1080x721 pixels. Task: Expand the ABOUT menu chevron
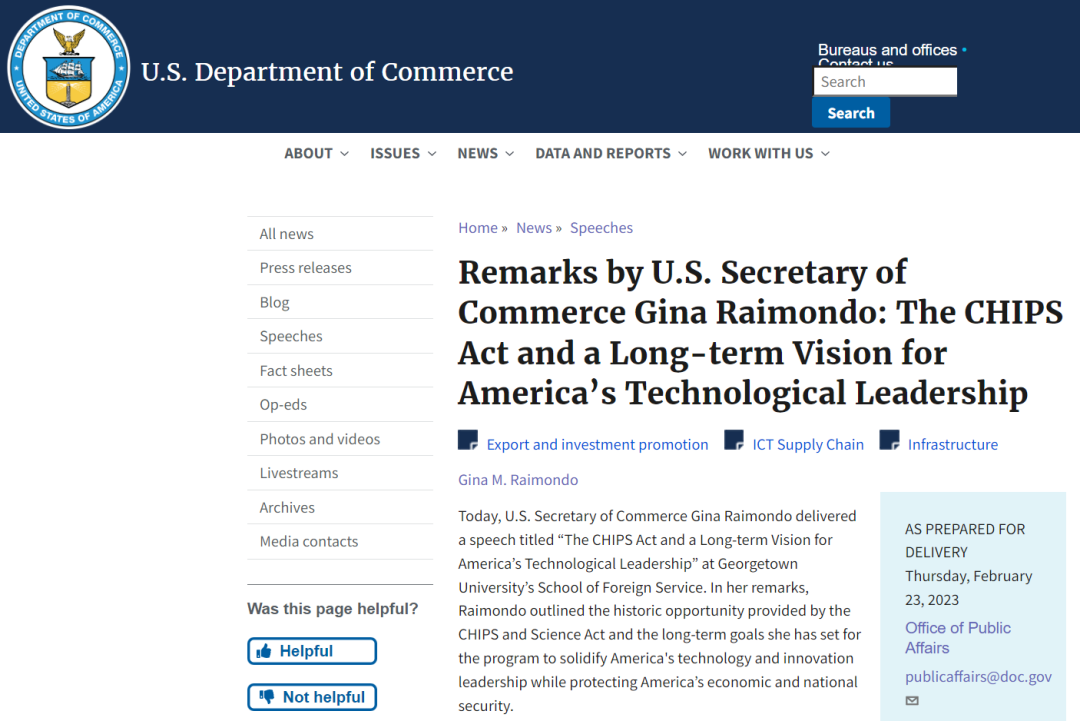[344, 154]
